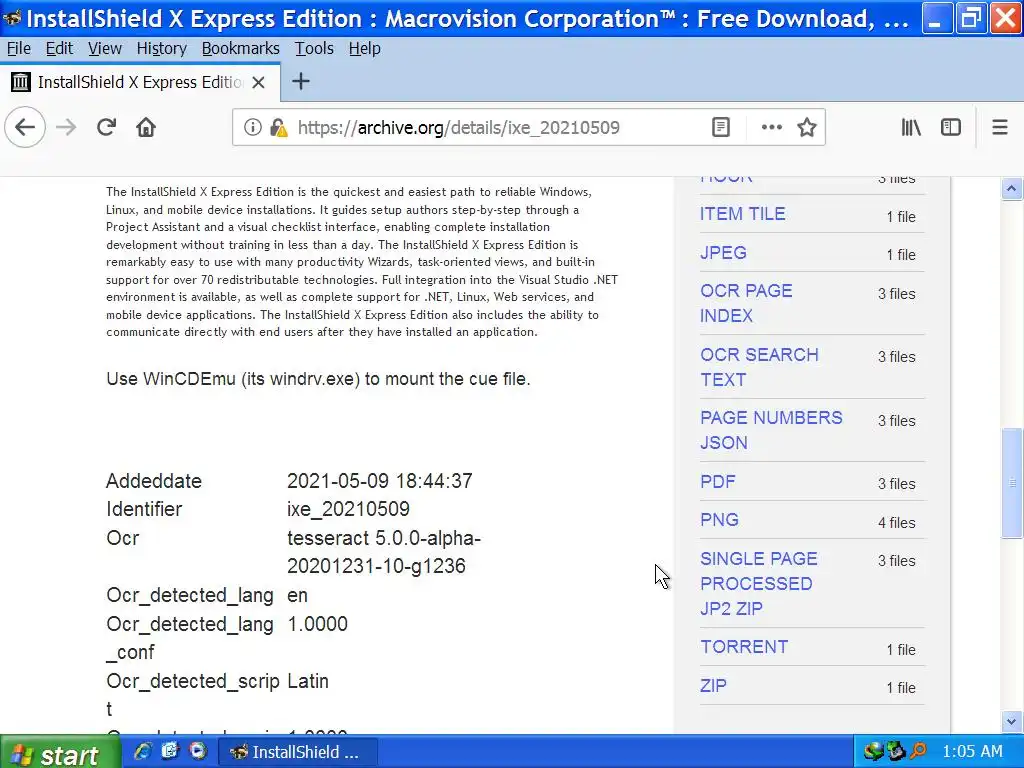1024x768 pixels.
Task: Open the Firefox hamburger menu
Action: [x=1000, y=127]
